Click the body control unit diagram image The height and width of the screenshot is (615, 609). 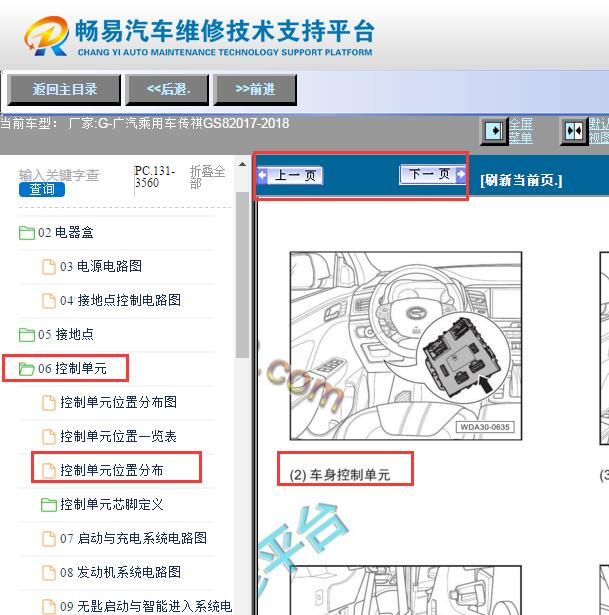click(406, 346)
